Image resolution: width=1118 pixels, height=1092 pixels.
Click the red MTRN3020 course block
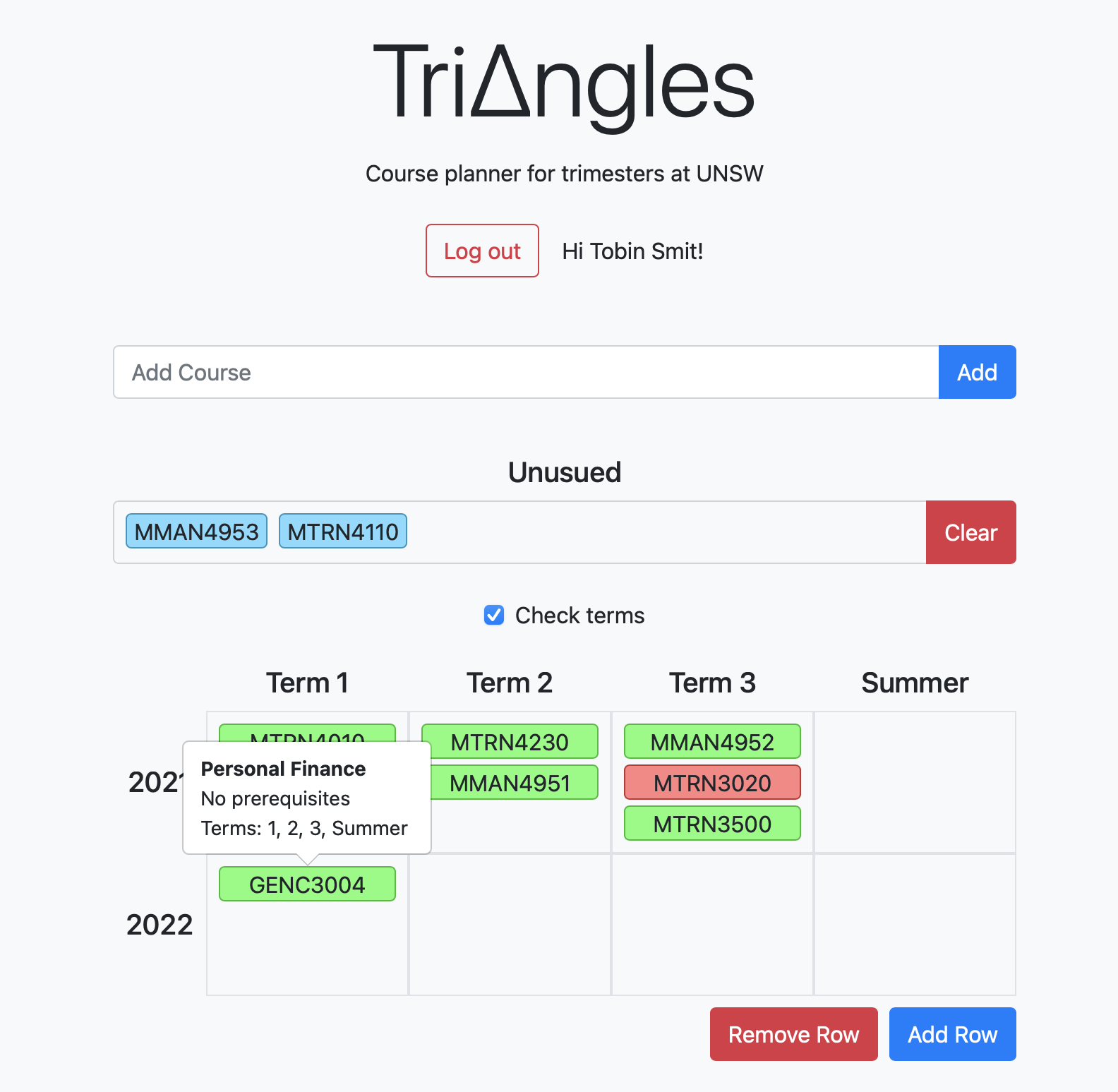click(712, 783)
